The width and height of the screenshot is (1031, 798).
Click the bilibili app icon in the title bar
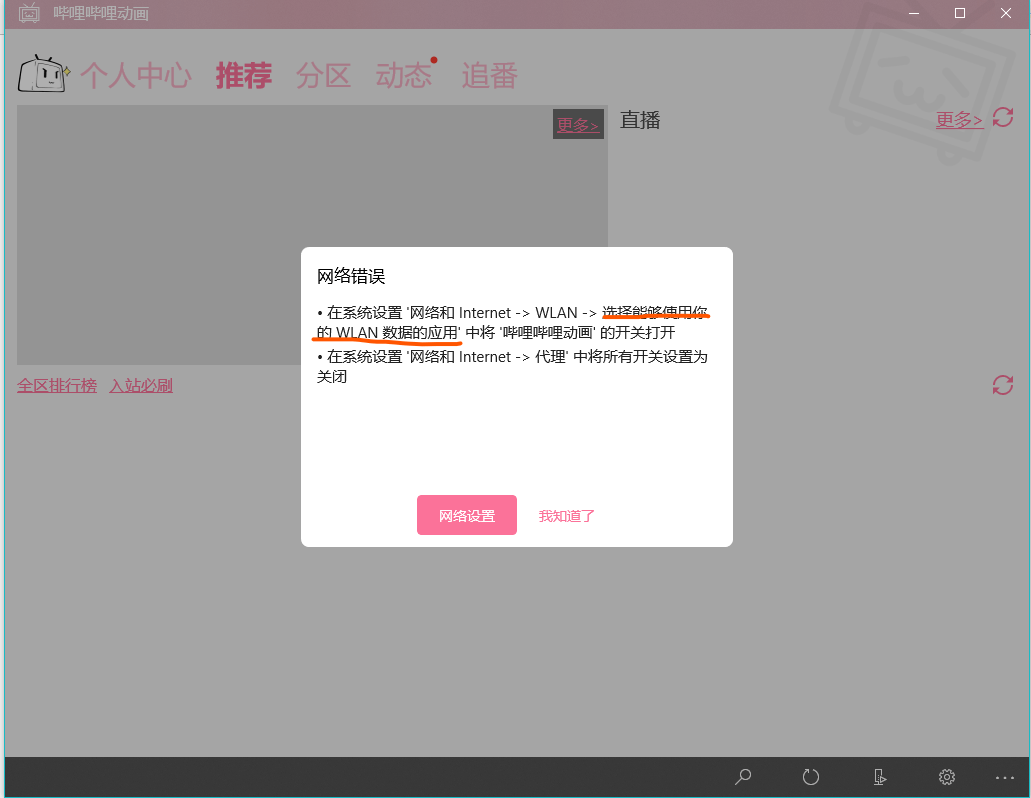29,13
